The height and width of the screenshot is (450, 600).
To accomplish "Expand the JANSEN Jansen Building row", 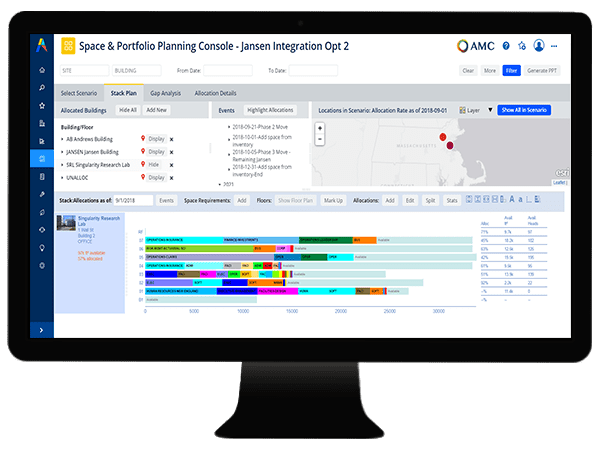I will coord(62,152).
